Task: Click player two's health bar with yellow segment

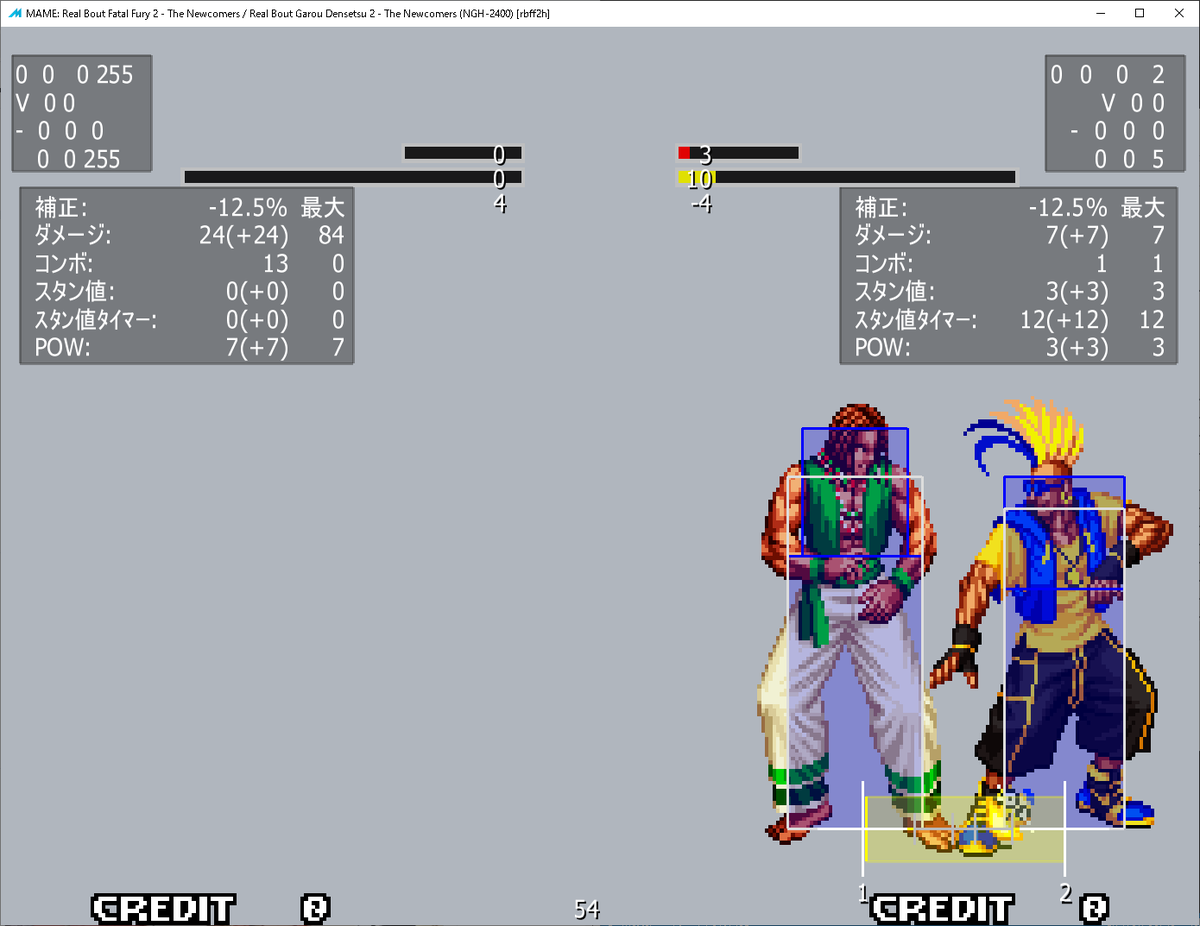Action: pos(846,177)
